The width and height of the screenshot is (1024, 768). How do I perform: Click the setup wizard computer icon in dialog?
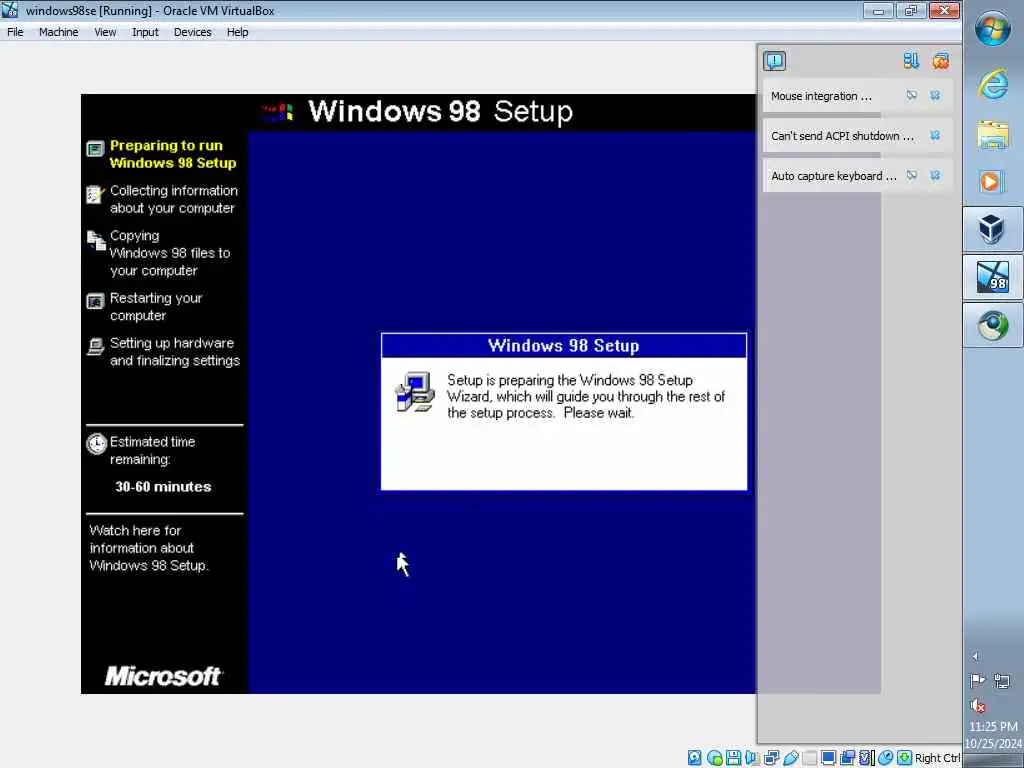415,392
